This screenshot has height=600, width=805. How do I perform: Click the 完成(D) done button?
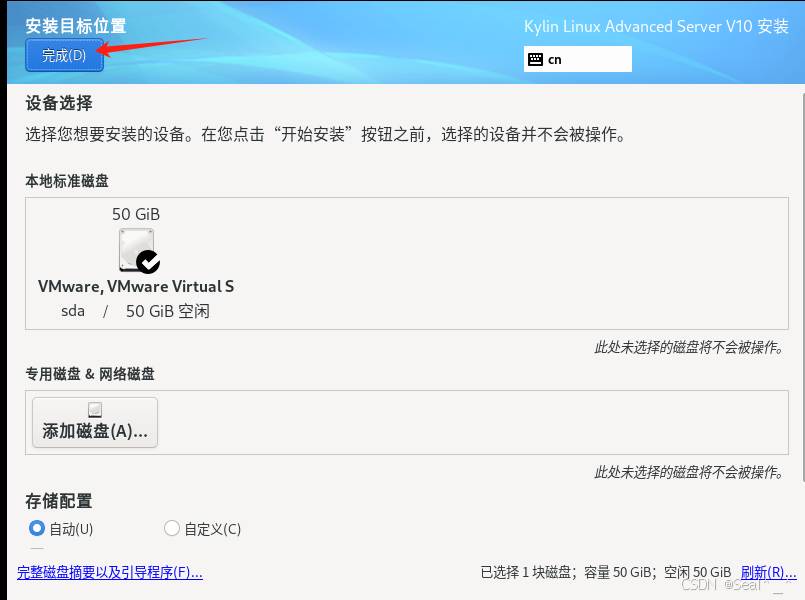(x=64, y=56)
